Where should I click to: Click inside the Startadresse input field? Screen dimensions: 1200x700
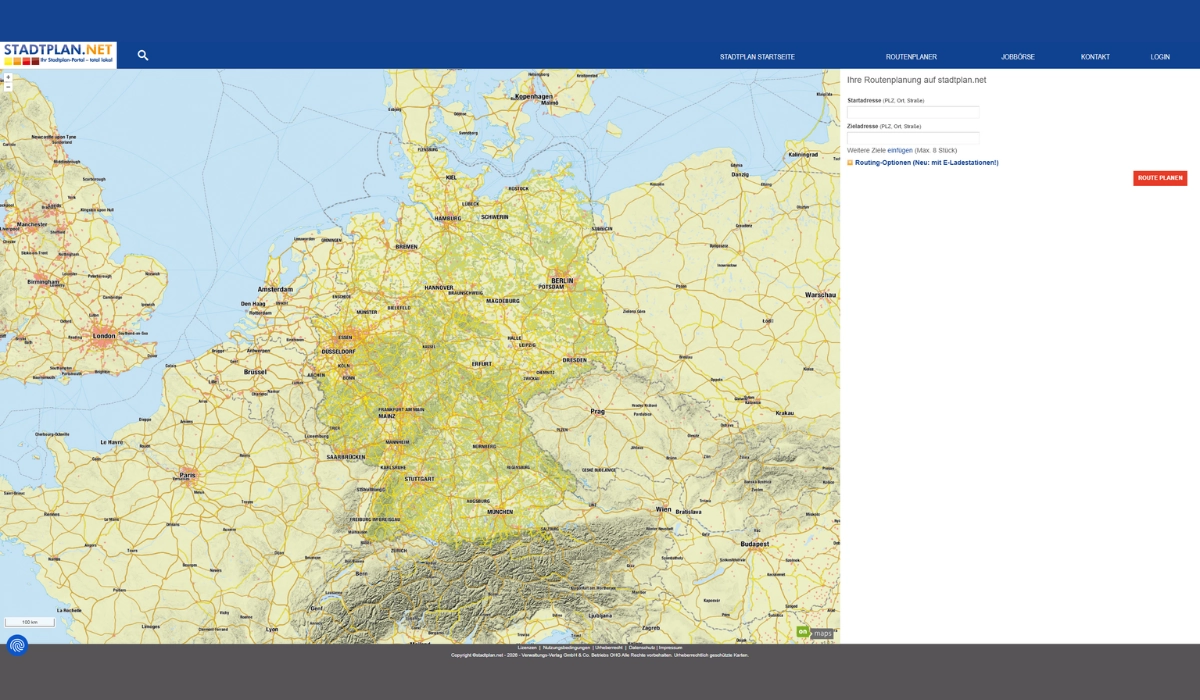tap(913, 112)
